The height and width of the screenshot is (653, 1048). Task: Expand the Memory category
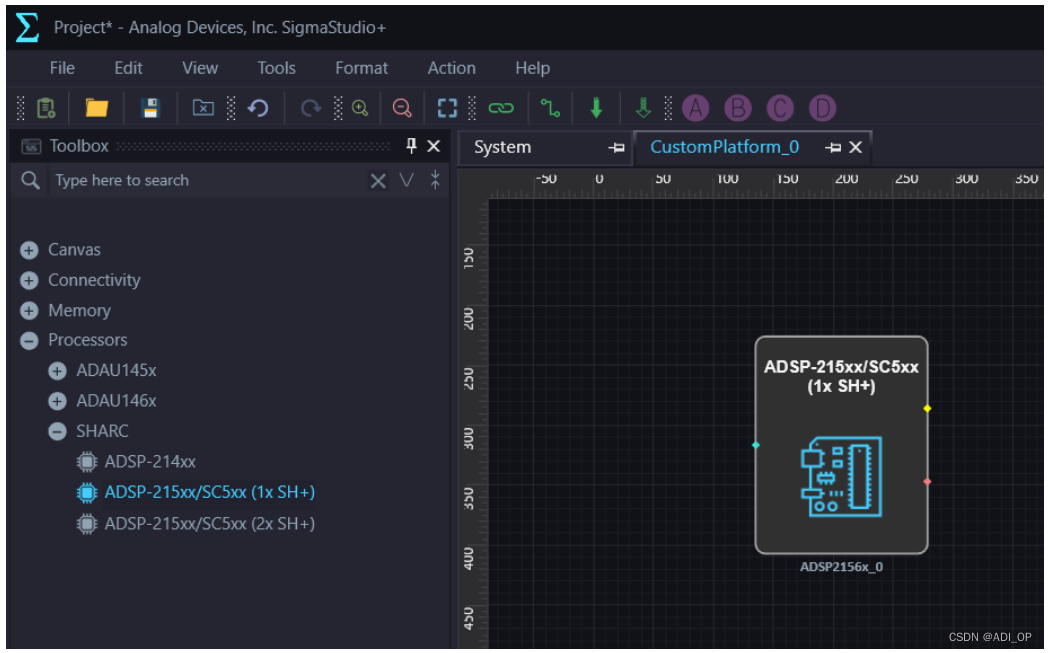[x=29, y=311]
